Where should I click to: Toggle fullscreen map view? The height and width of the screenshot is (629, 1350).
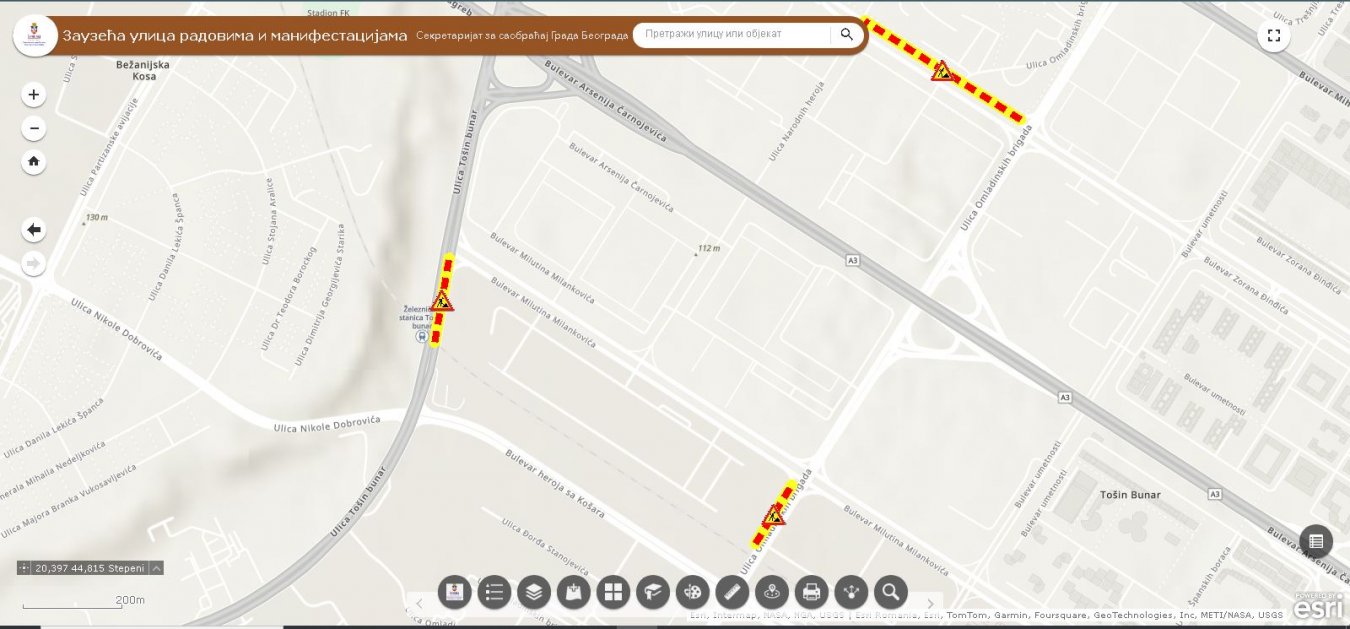coord(1273,36)
